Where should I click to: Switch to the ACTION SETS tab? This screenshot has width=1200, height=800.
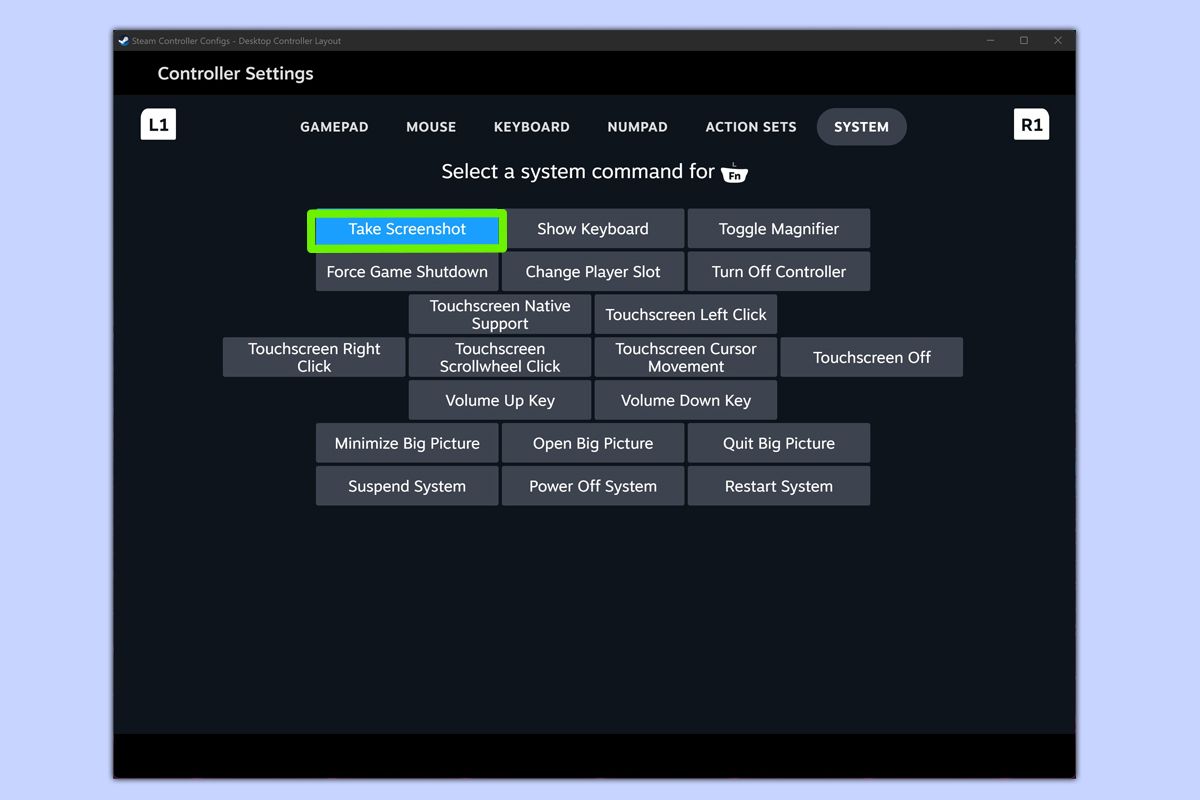[x=750, y=127]
